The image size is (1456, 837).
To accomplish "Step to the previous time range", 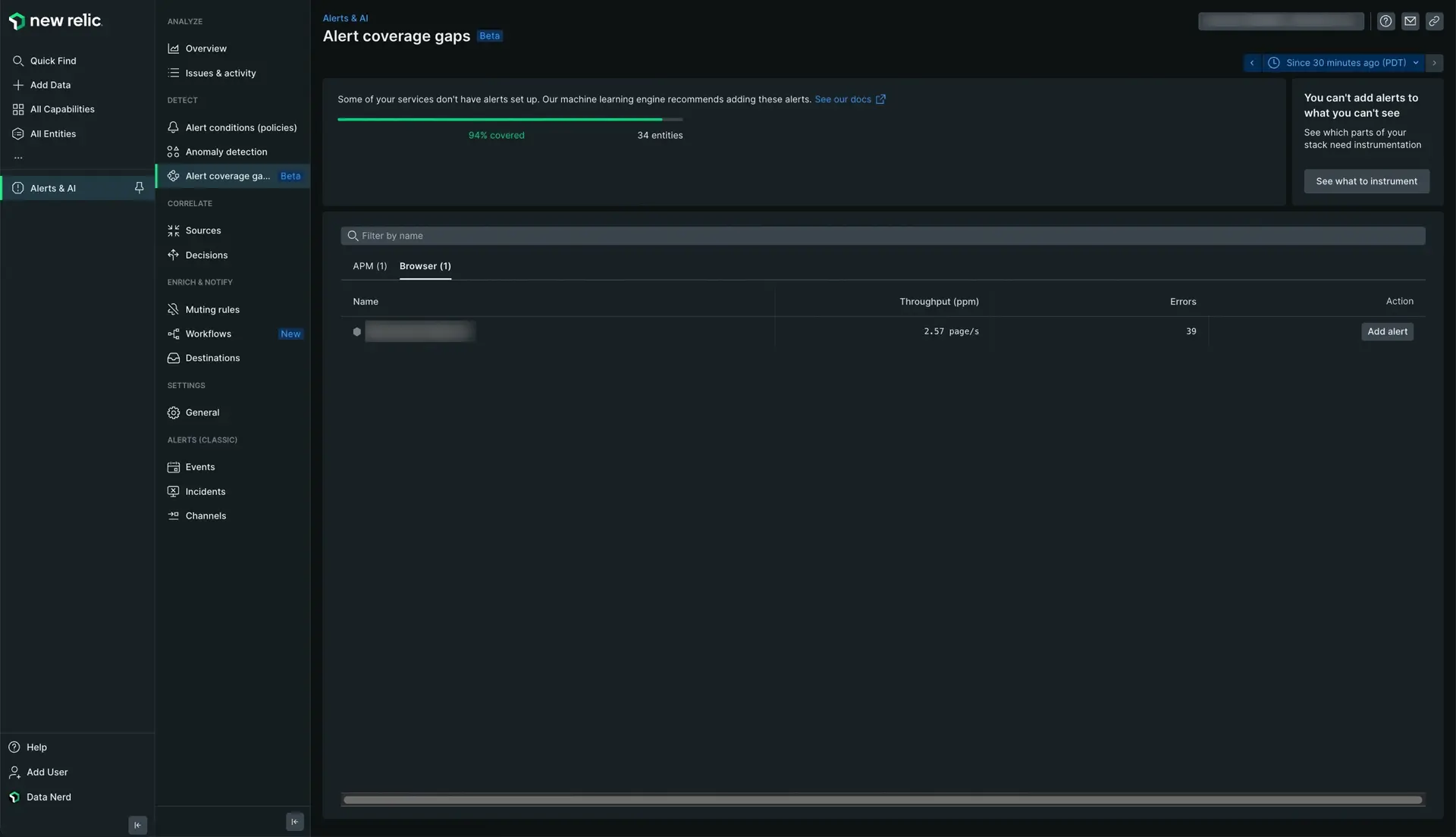I will [x=1252, y=63].
